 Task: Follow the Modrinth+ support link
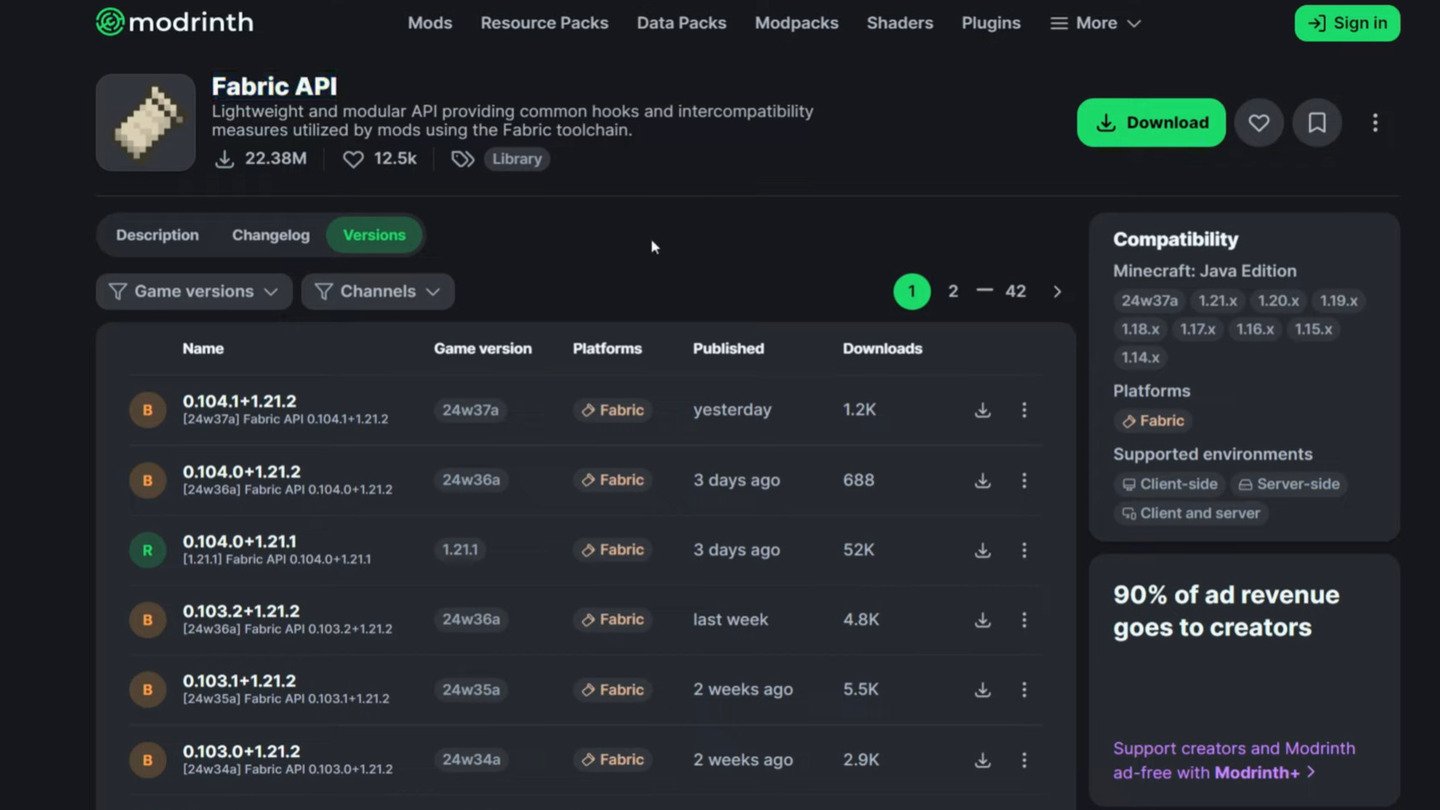pyautogui.click(x=1233, y=760)
